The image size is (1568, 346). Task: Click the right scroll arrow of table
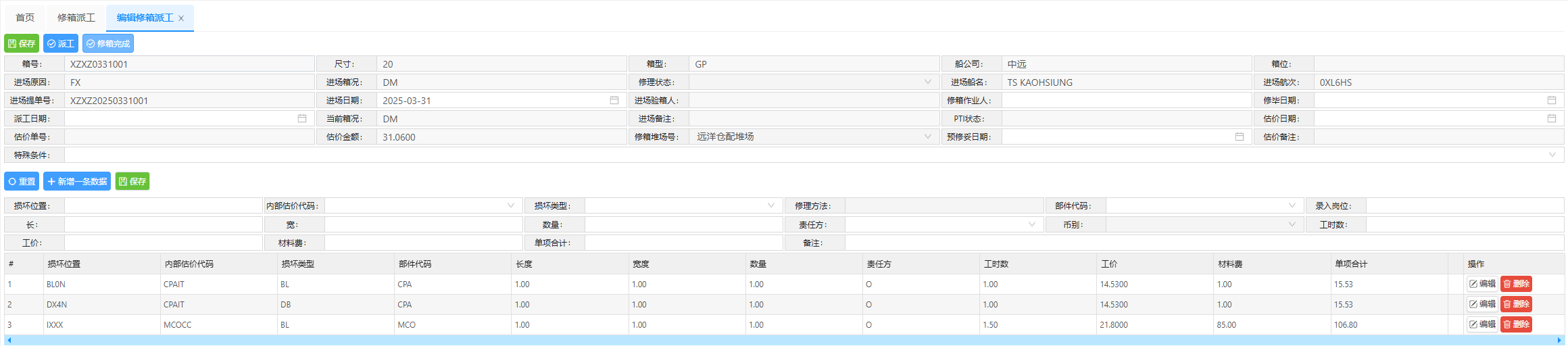pyautogui.click(x=1559, y=340)
